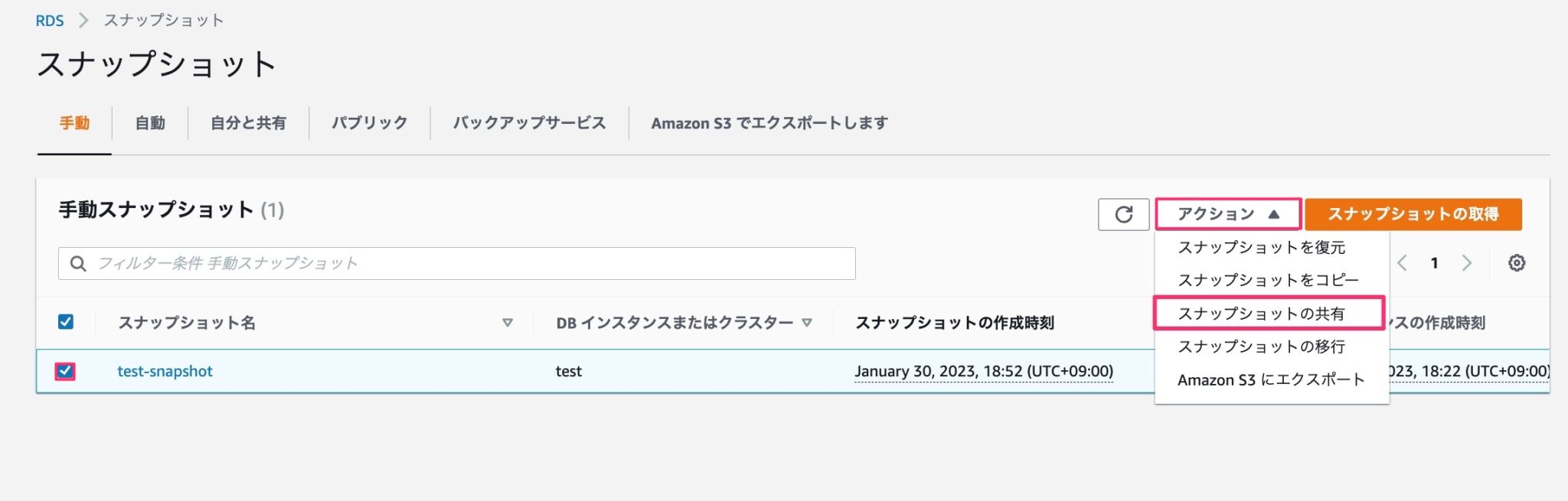Click the スナップショットの取得 button
The height and width of the screenshot is (501, 1568).
pyautogui.click(x=1413, y=214)
